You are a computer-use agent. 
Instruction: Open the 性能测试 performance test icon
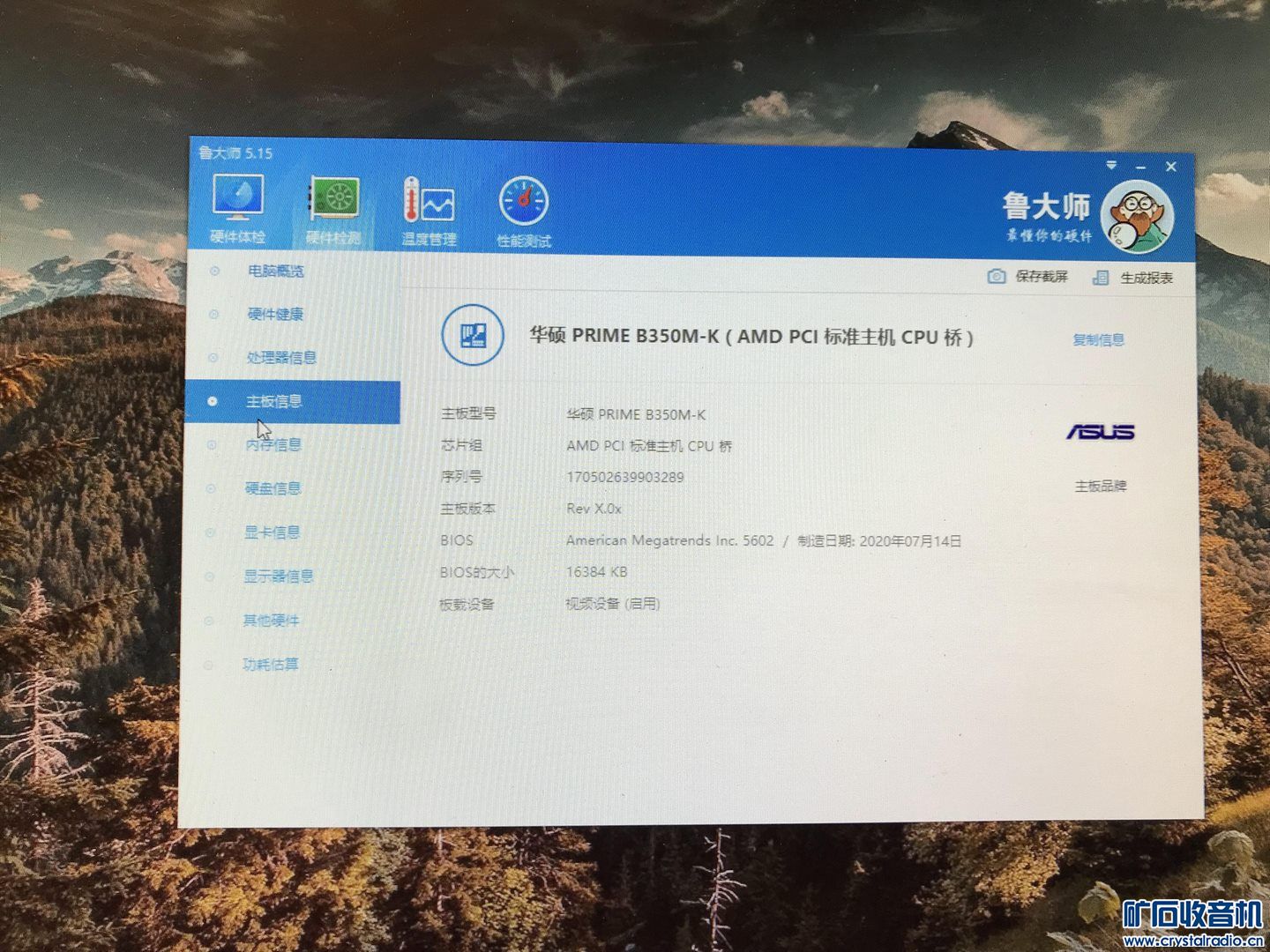(x=524, y=201)
